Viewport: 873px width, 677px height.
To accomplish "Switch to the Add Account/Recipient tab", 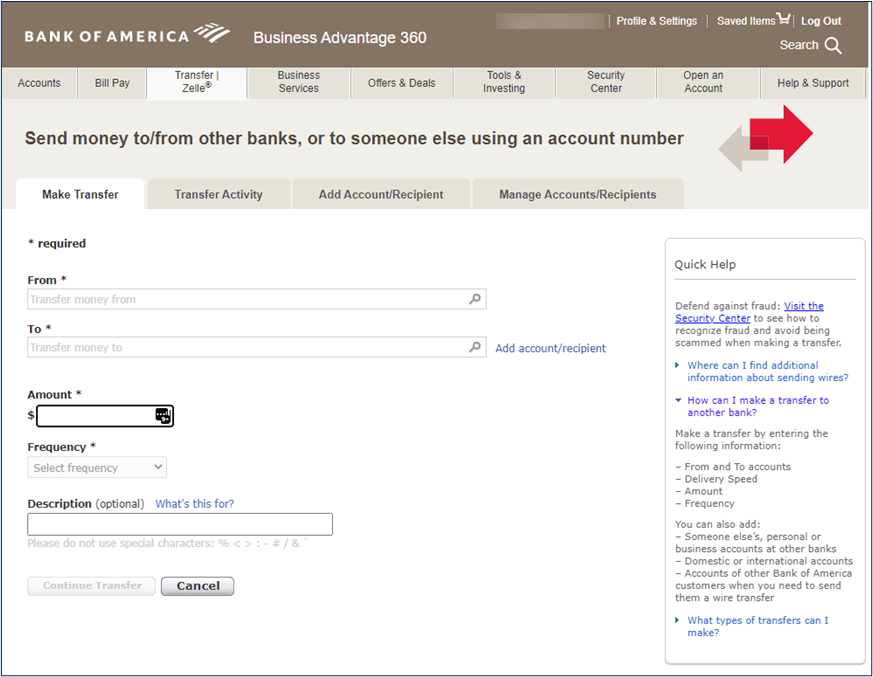I will pyautogui.click(x=381, y=194).
